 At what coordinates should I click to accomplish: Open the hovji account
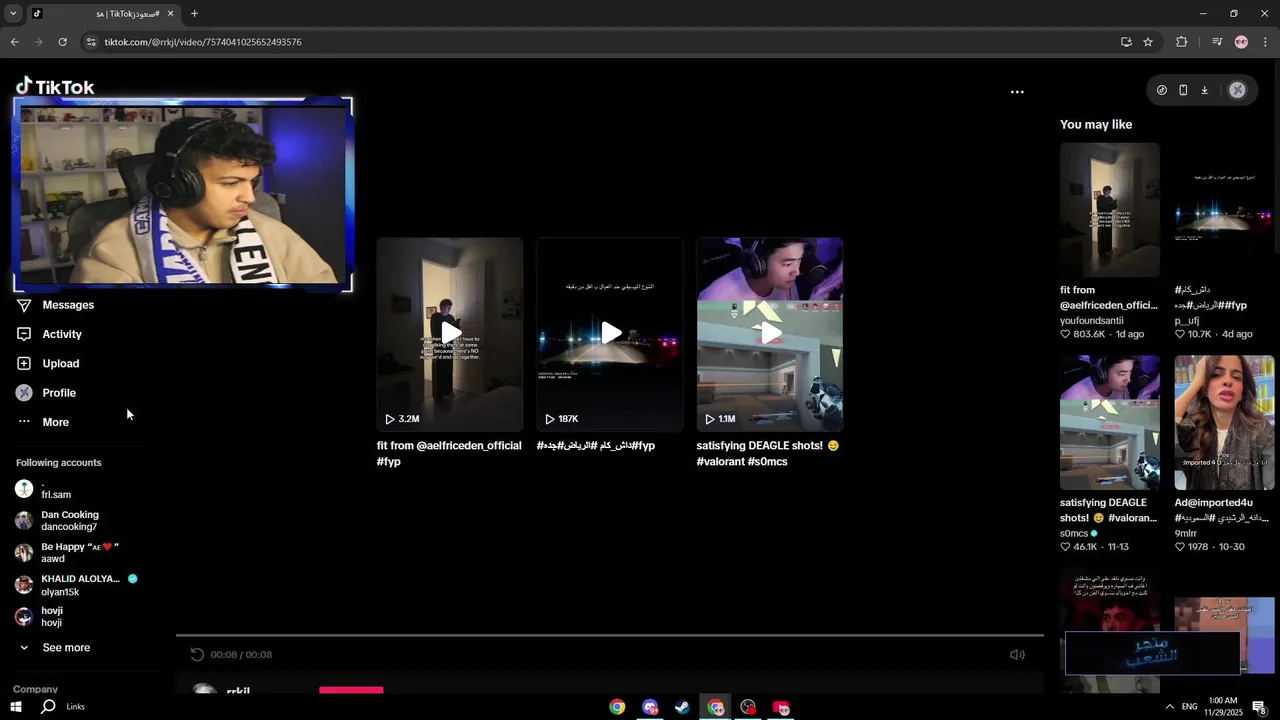[x=40, y=617]
